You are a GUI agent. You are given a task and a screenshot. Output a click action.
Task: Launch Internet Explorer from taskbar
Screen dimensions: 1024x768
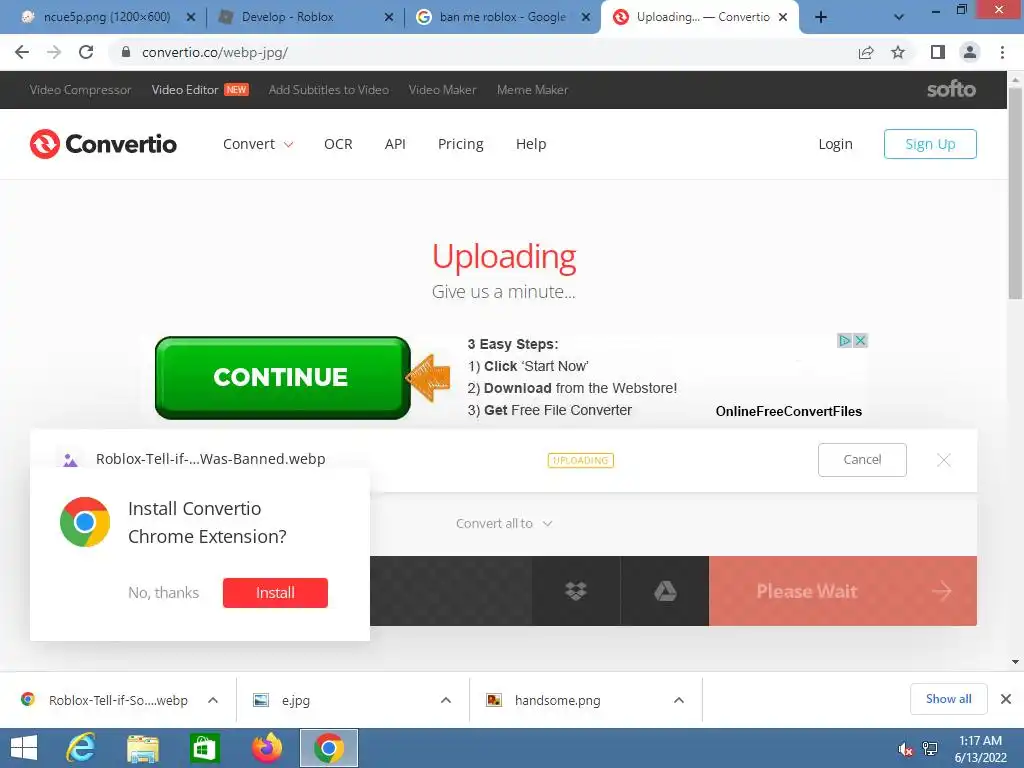tap(81, 748)
